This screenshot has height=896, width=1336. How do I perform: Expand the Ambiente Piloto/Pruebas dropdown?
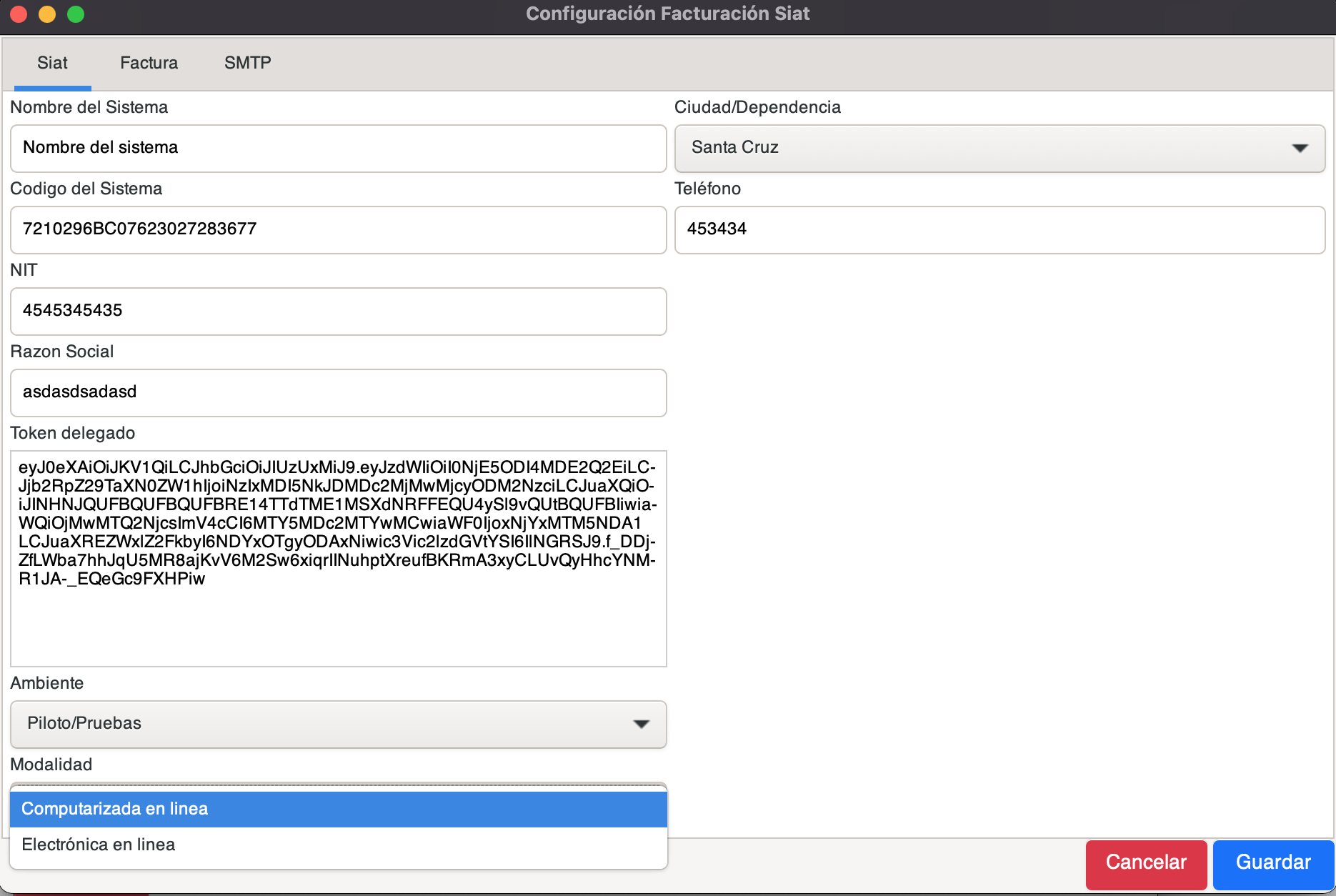point(338,724)
